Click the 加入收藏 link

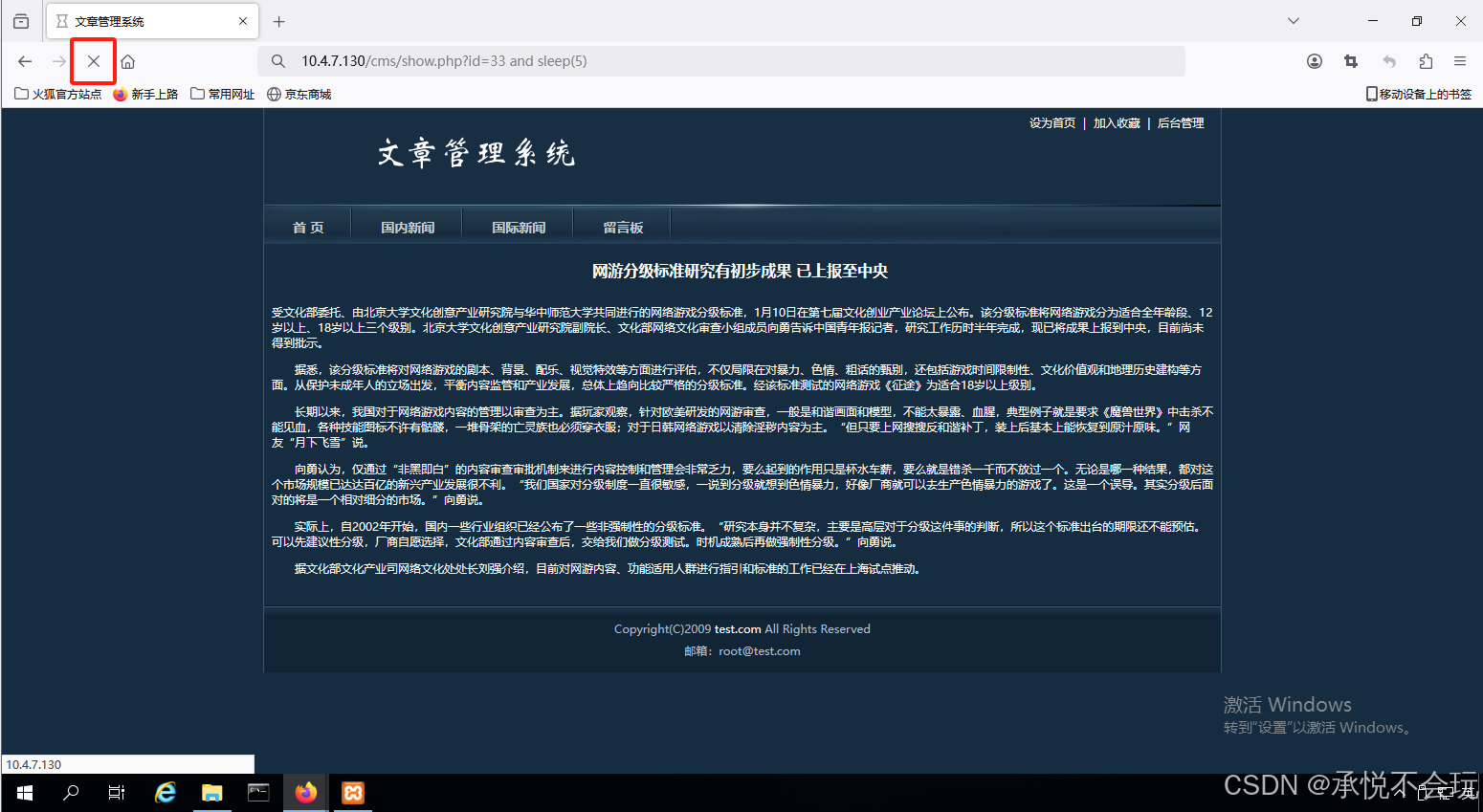1117,123
